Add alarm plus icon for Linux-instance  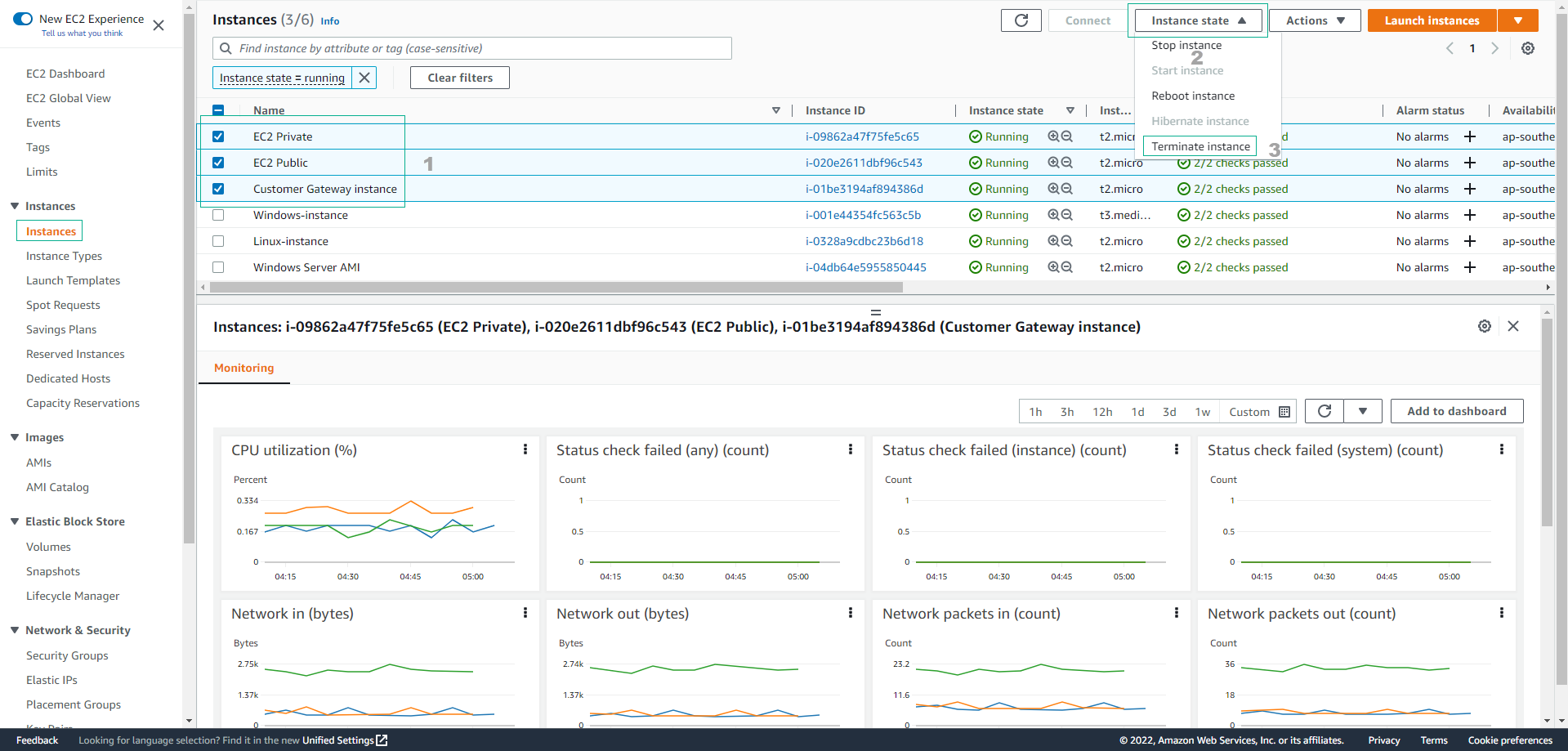click(x=1469, y=241)
